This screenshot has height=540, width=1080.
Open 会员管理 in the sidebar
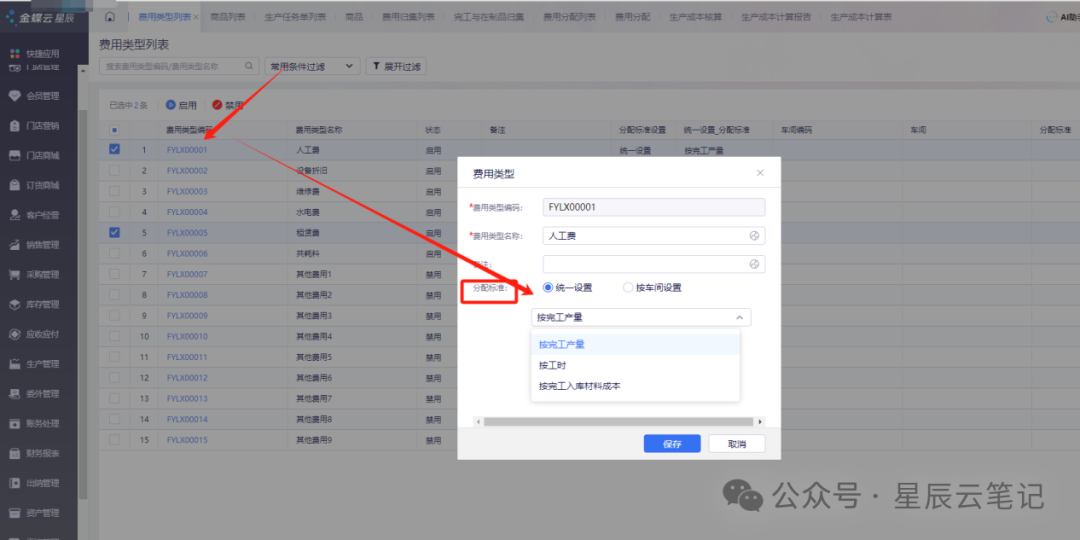(43, 96)
